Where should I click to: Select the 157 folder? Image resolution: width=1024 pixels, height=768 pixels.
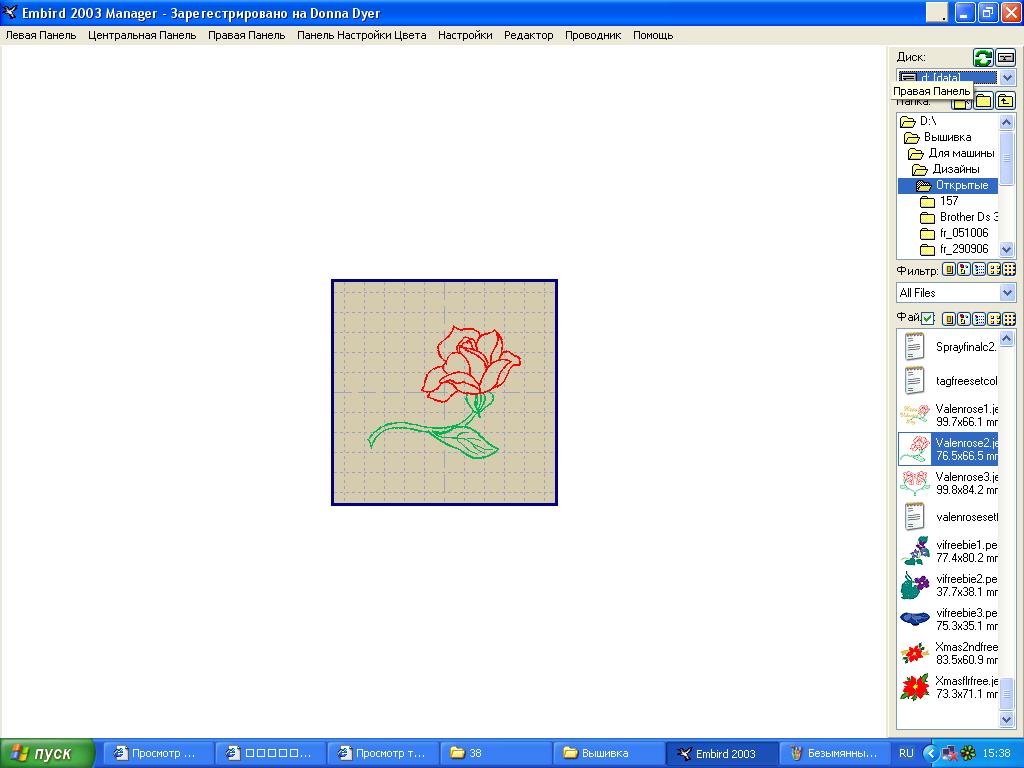click(939, 201)
